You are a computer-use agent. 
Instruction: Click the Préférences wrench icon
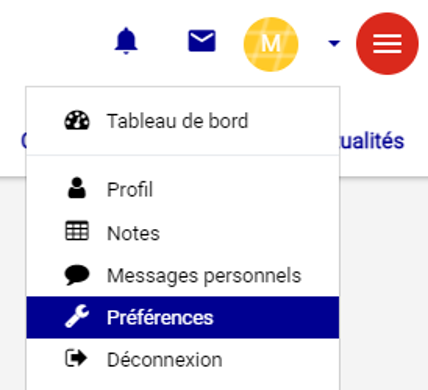point(77,316)
